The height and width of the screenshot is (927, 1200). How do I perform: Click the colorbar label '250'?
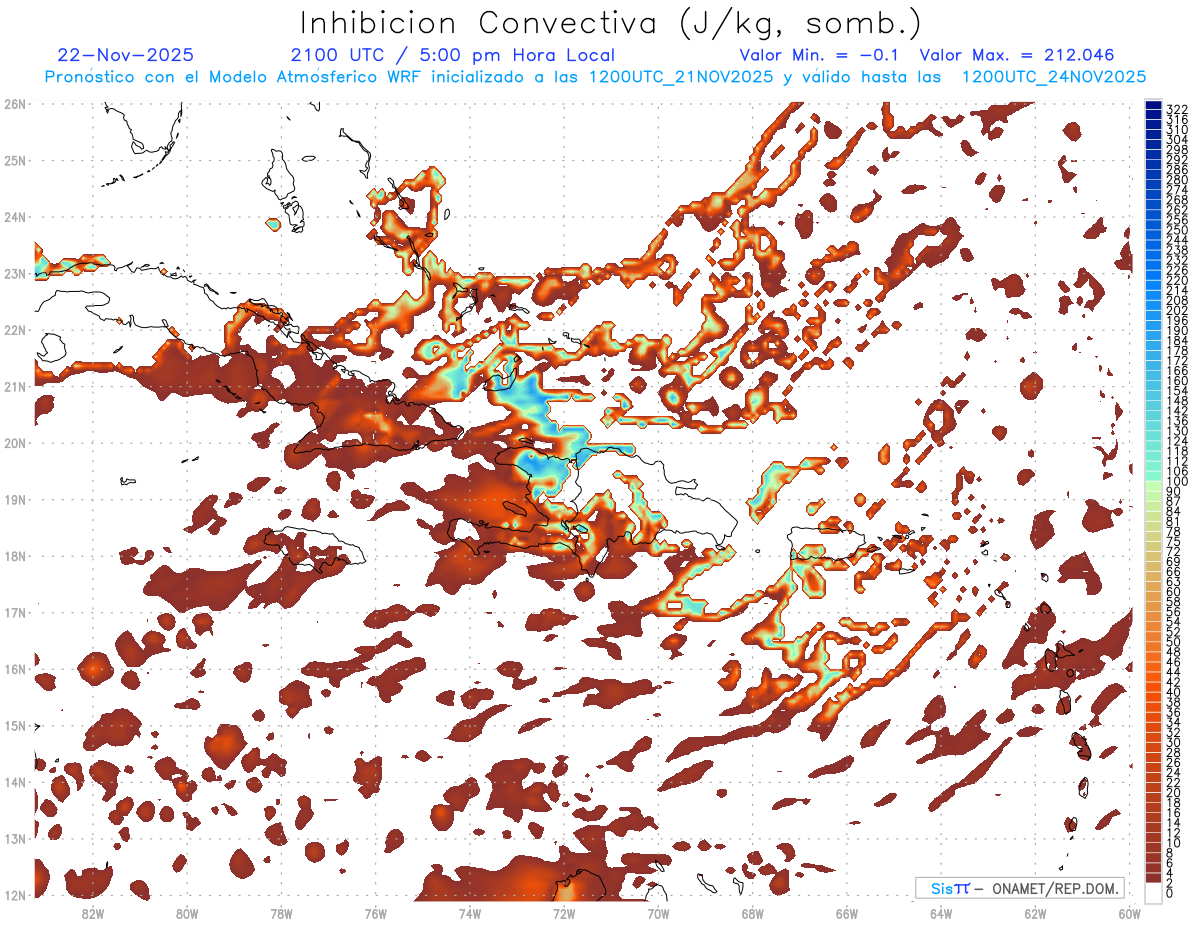pyautogui.click(x=1177, y=230)
